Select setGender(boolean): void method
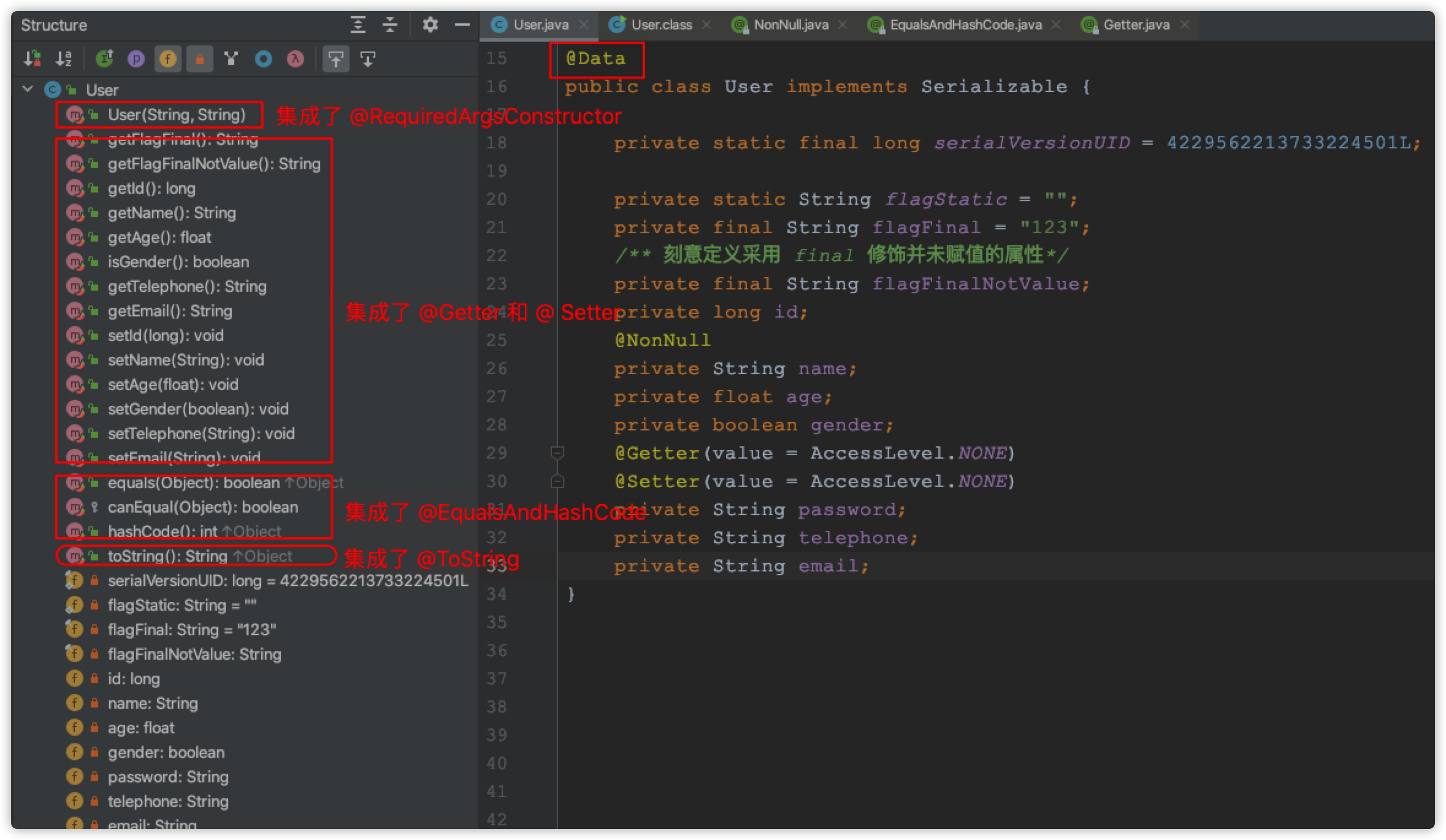The image size is (1446, 840). 198,409
